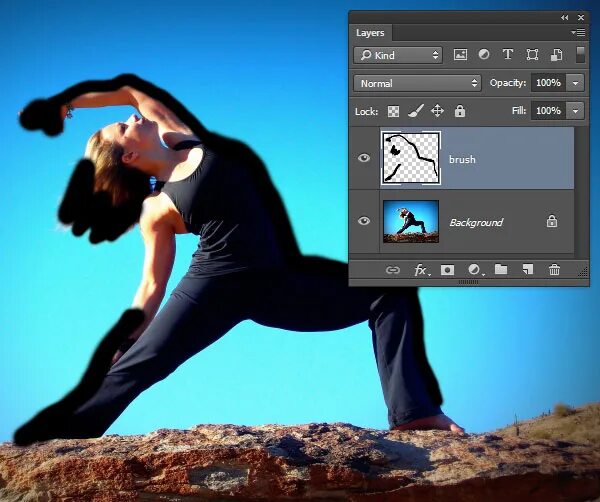Image resolution: width=600 pixels, height=502 pixels.
Task: Open the Layers panel flyout menu
Action: pyautogui.click(x=579, y=33)
